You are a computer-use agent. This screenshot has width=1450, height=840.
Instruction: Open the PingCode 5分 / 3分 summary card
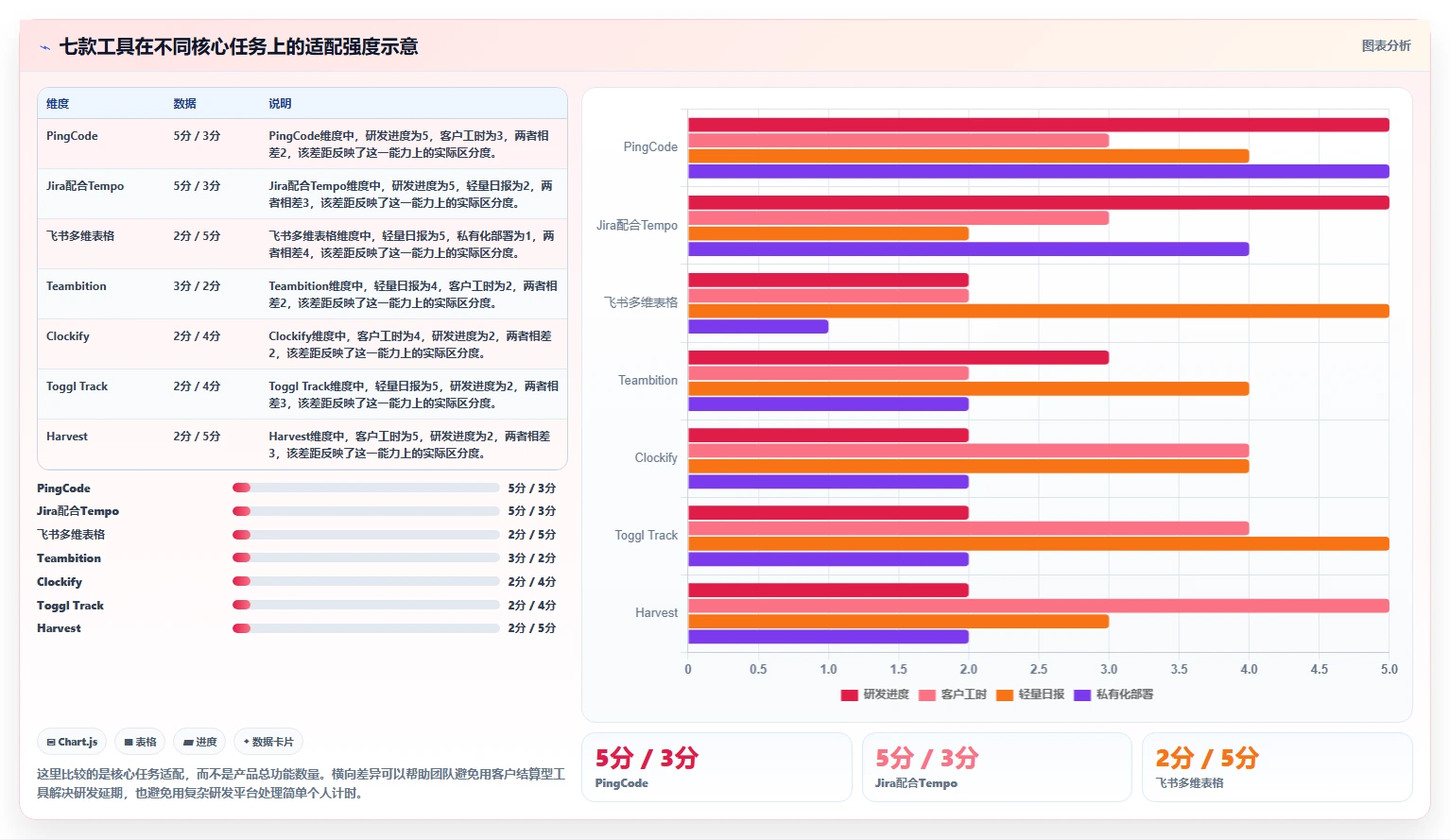(716, 767)
